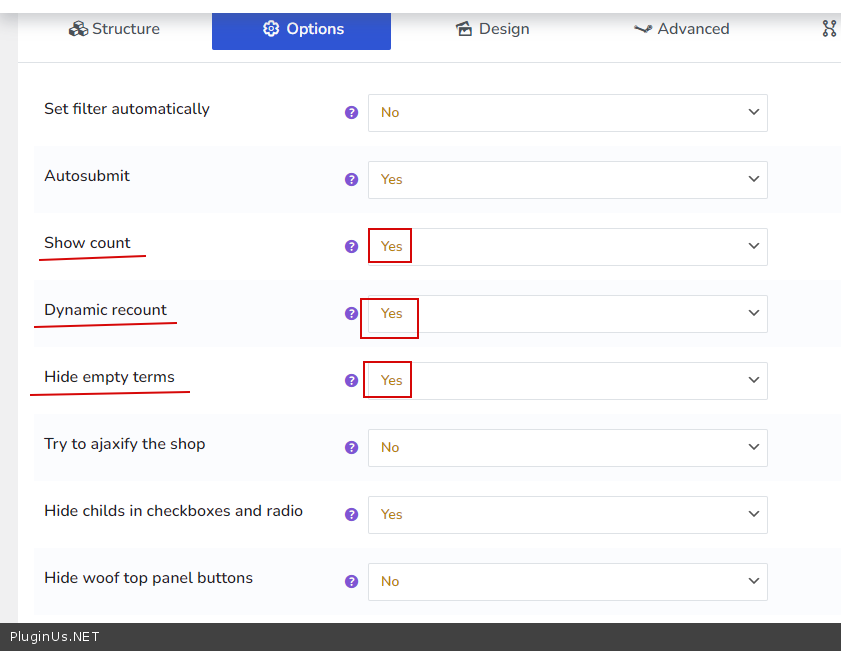Open the Advanced tab

click(x=682, y=29)
